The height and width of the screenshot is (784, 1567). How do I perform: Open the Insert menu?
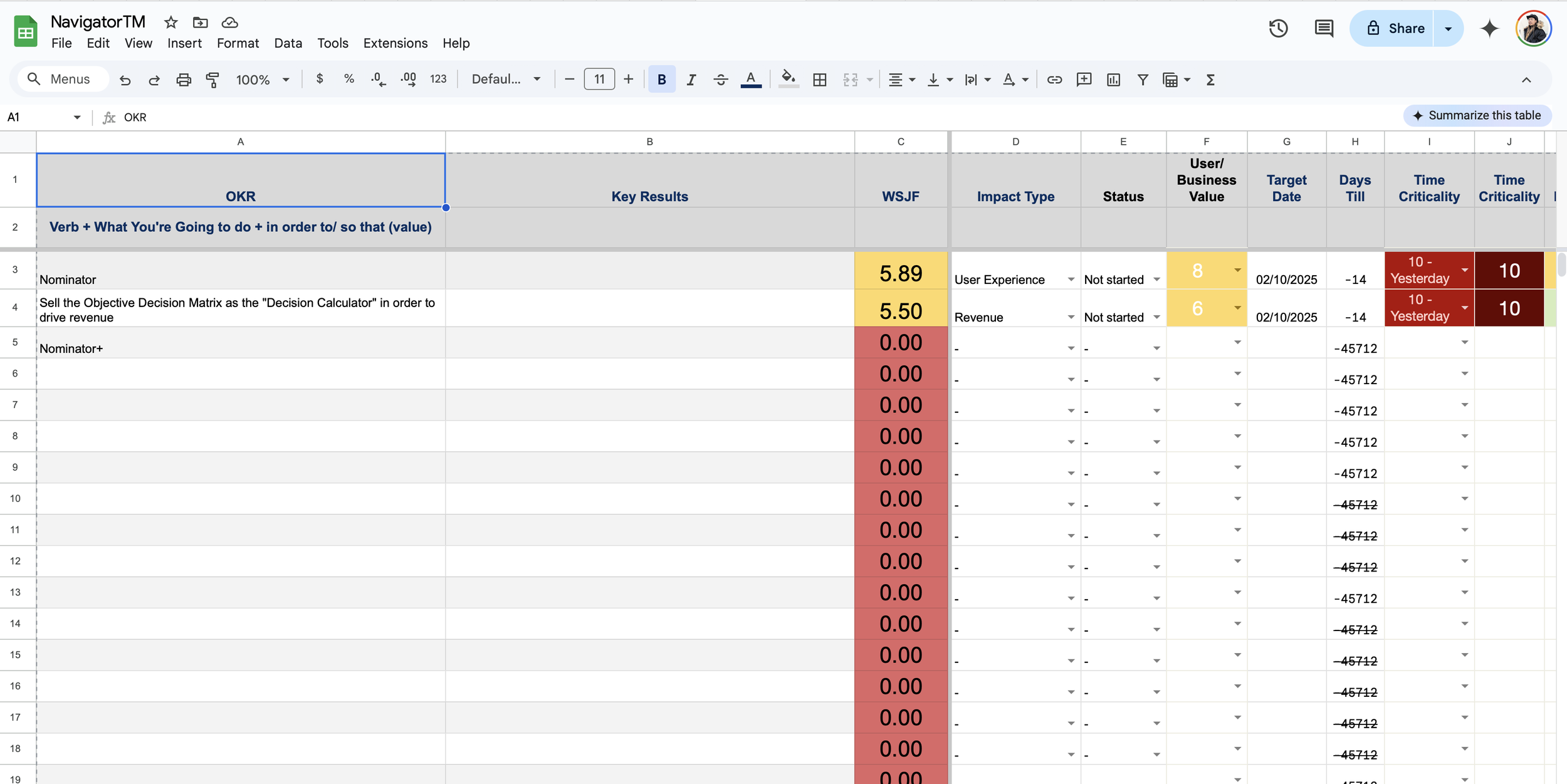[x=184, y=43]
